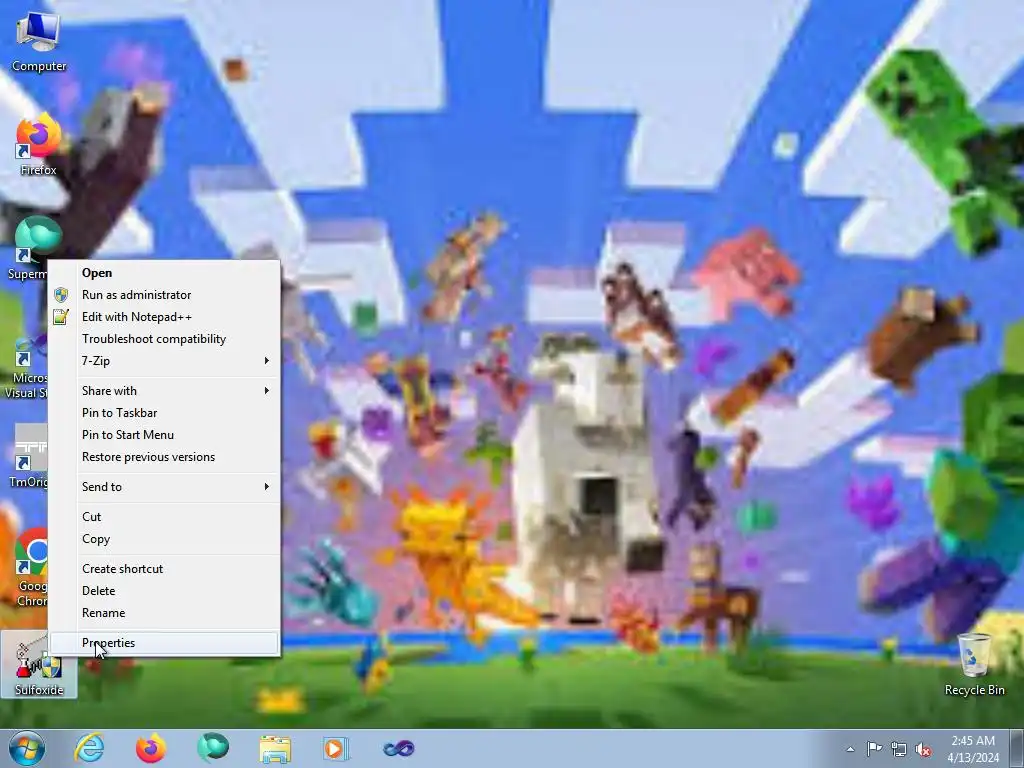Screen dimensions: 1024x768
Task: Select the Microsoft Visual Studio desktop shortcut
Action: point(26,366)
